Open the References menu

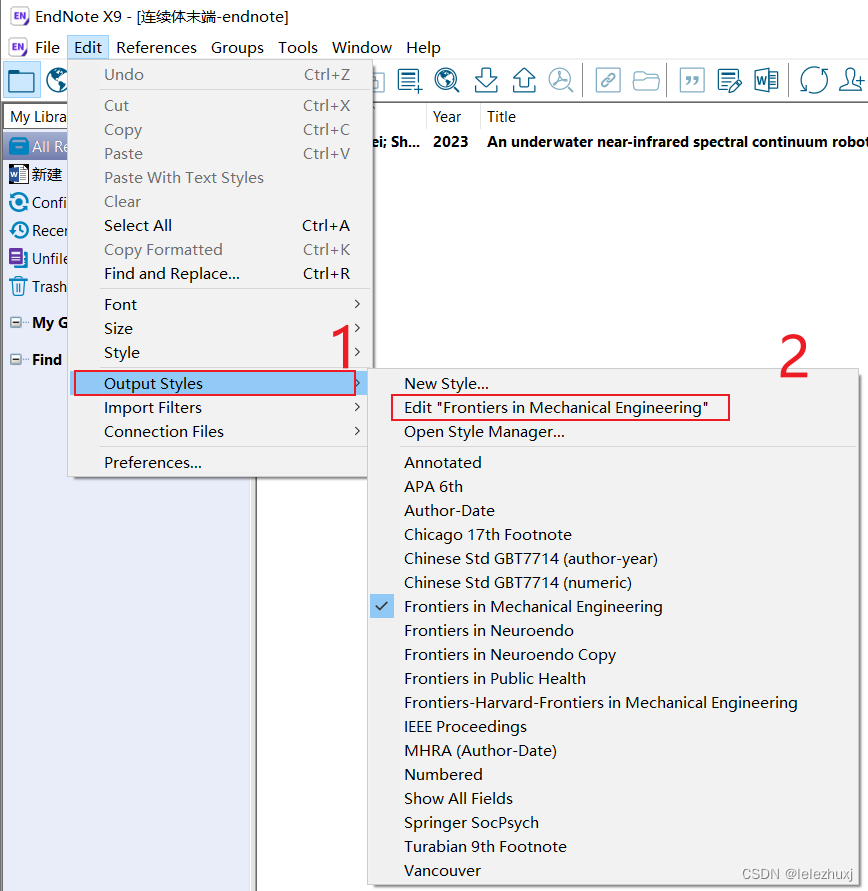pyautogui.click(x=156, y=47)
